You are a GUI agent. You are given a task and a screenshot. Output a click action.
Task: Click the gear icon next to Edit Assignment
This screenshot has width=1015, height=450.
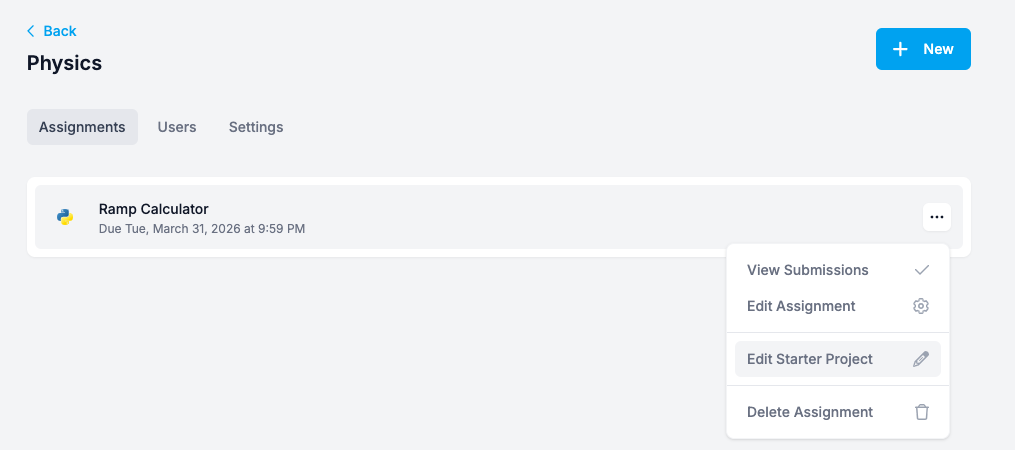click(922, 306)
